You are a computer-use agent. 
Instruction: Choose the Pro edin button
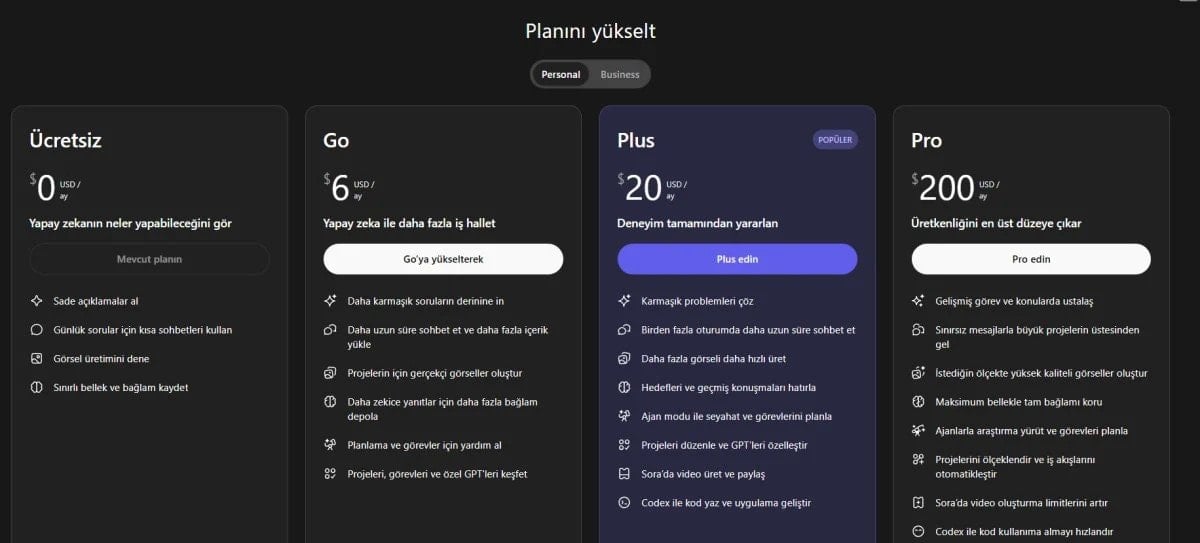1031,259
